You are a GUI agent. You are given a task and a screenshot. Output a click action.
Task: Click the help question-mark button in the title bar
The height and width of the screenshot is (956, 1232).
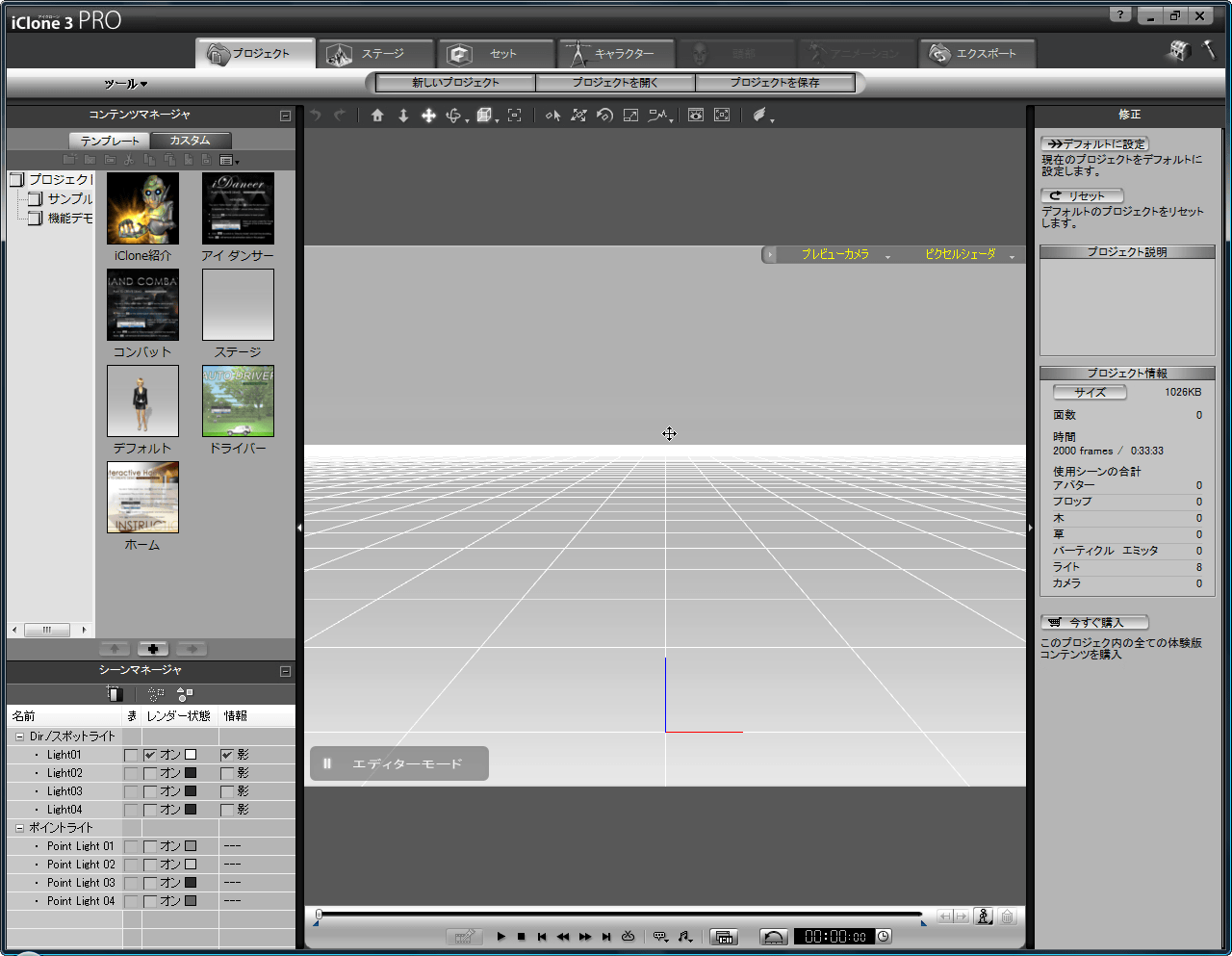[x=1120, y=15]
